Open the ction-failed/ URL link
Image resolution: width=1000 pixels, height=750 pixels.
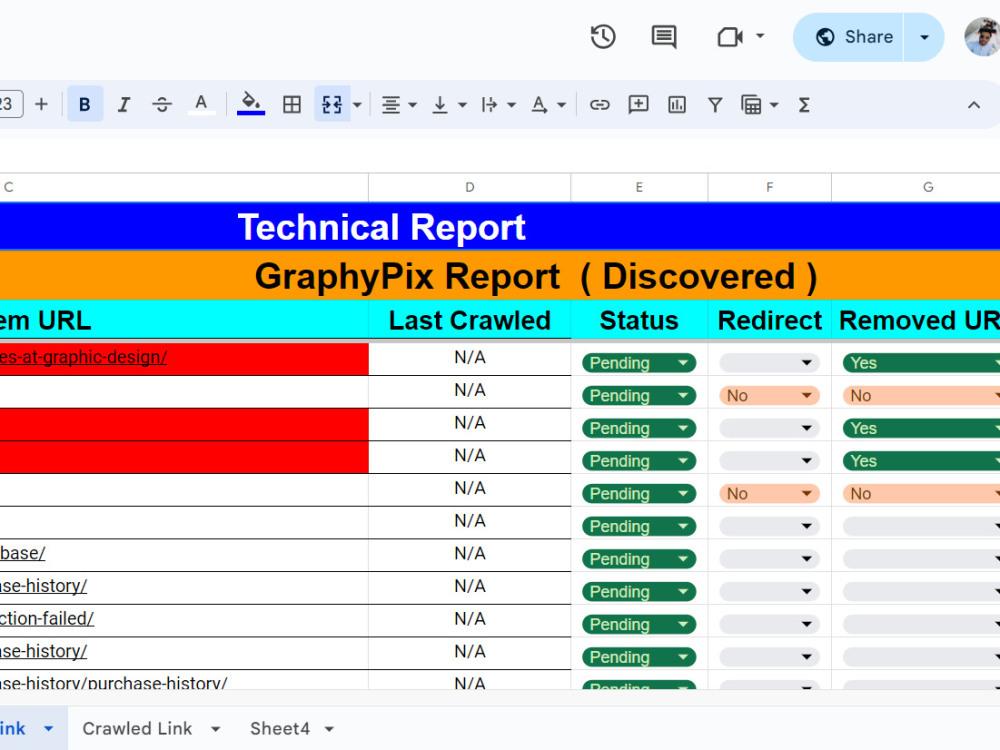[47, 619]
